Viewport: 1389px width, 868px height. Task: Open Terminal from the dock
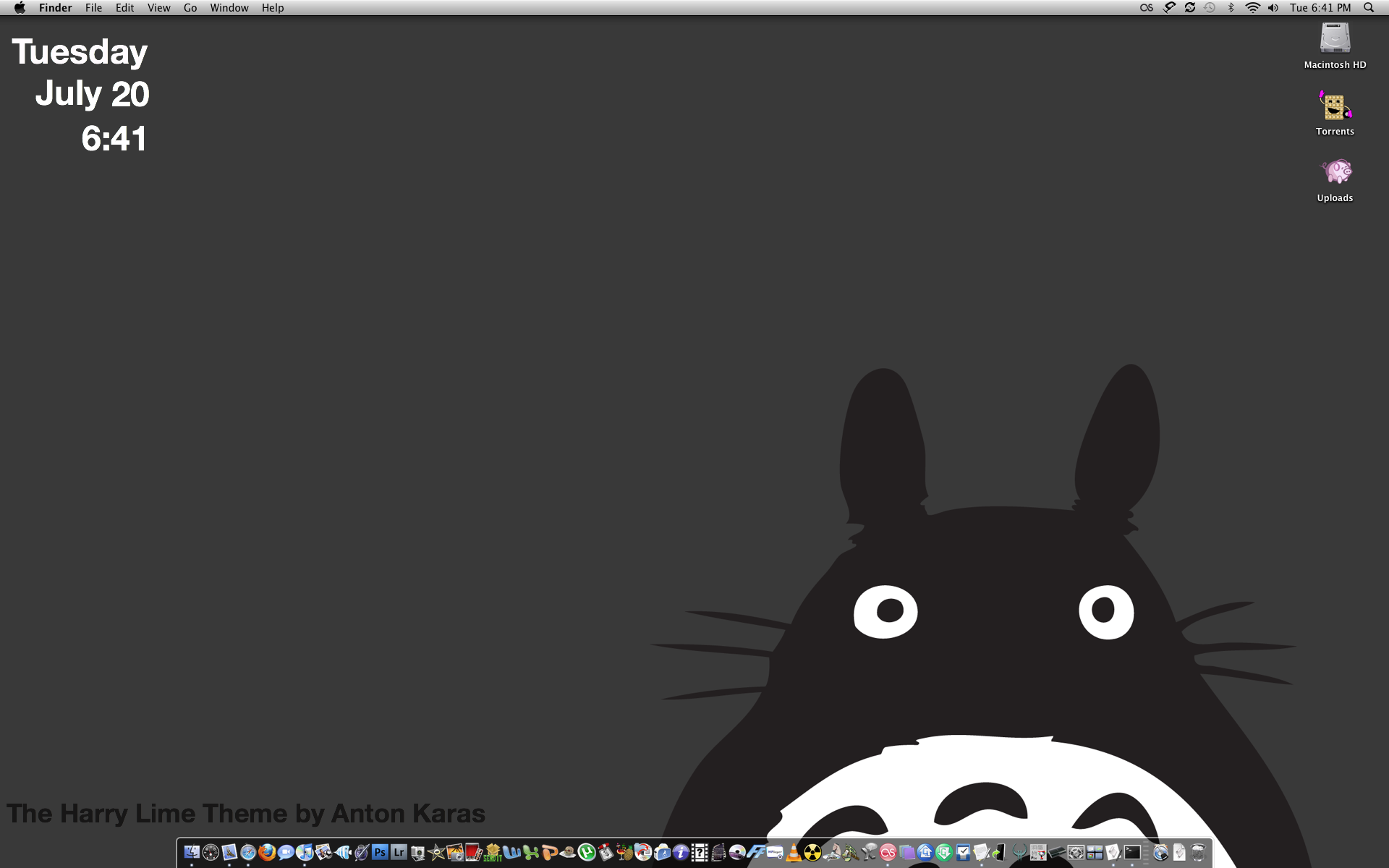tap(1132, 852)
